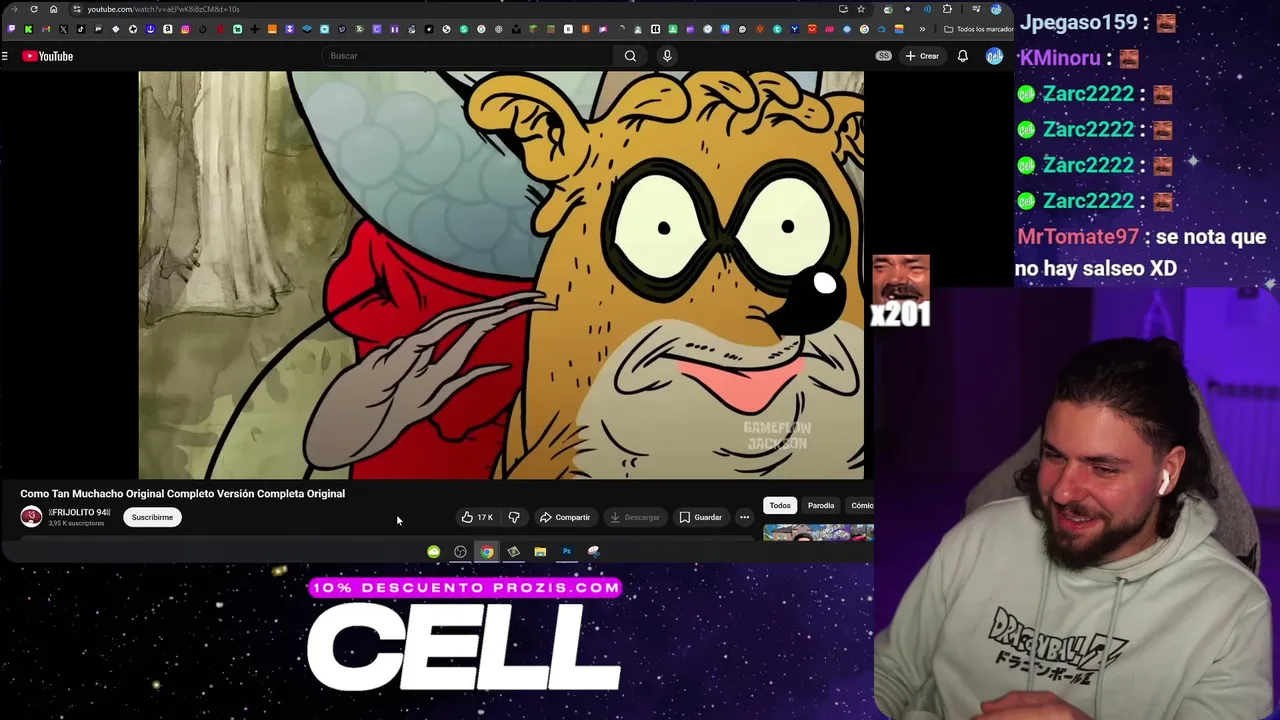Open Chrome in the taskbar
1280x720 pixels.
(x=486, y=552)
